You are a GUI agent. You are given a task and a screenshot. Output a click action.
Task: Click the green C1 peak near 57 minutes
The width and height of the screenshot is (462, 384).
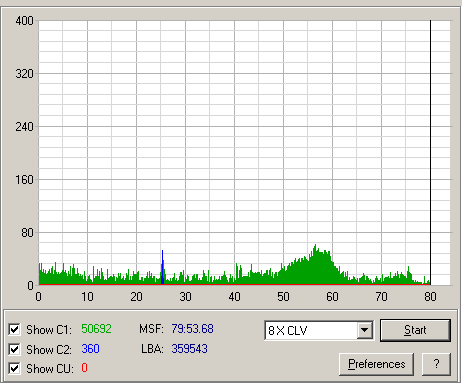click(x=315, y=263)
